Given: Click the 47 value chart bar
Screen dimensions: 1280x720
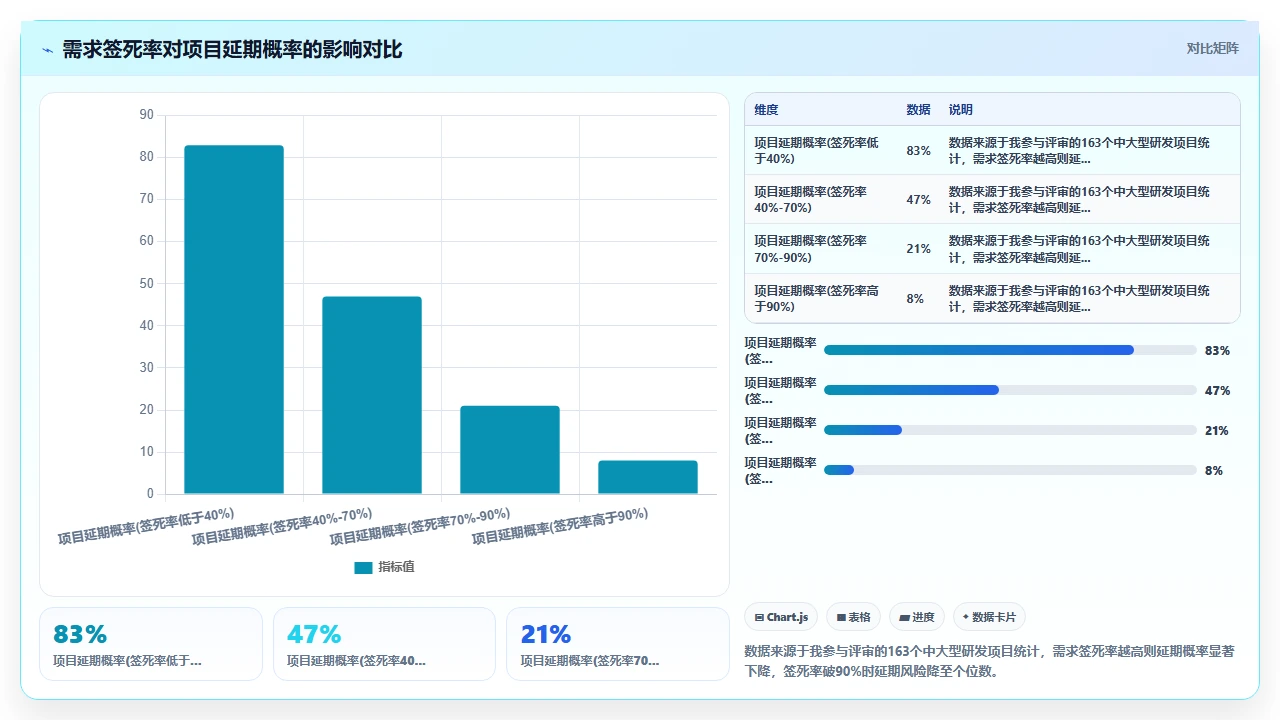Looking at the screenshot, I should click(372, 395).
